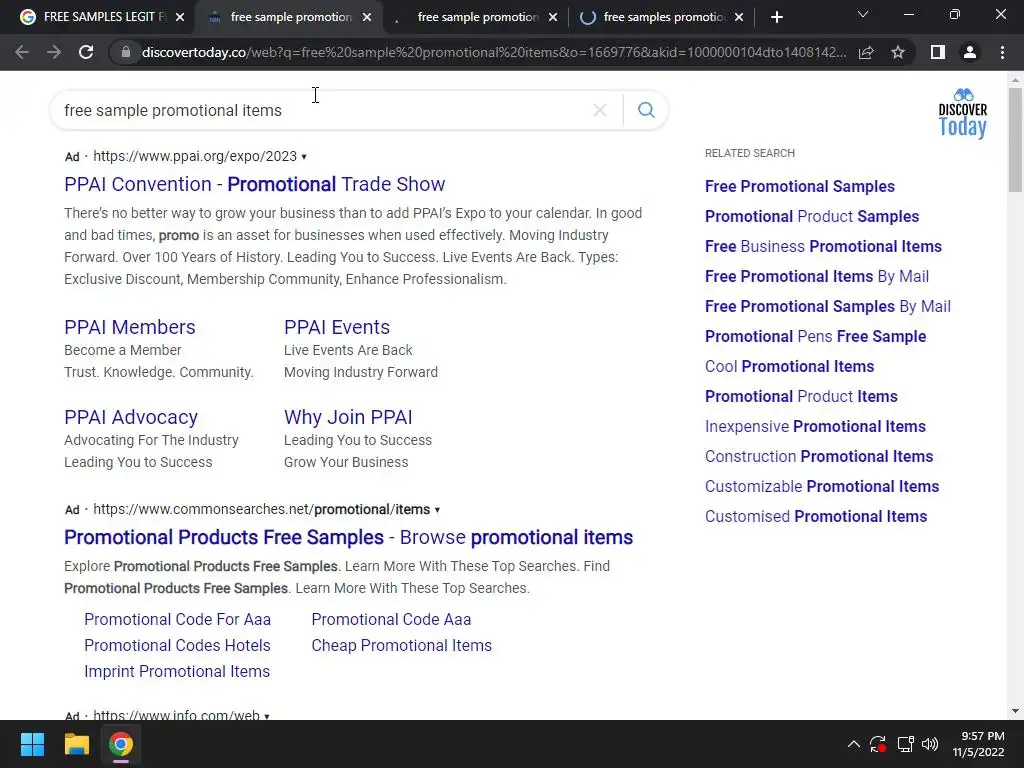The image size is (1024, 768).
Task: Open Why Join PPAI sitelink
Action: [348, 417]
